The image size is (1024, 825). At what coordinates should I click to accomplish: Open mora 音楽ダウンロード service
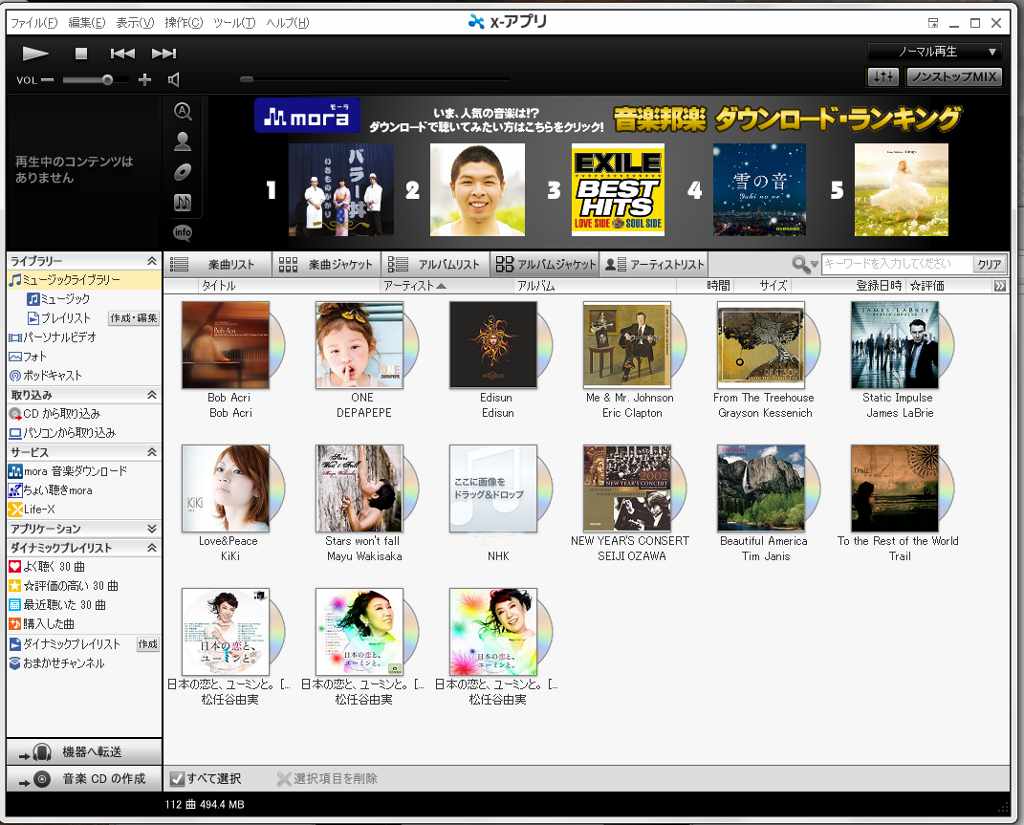[x=68, y=471]
